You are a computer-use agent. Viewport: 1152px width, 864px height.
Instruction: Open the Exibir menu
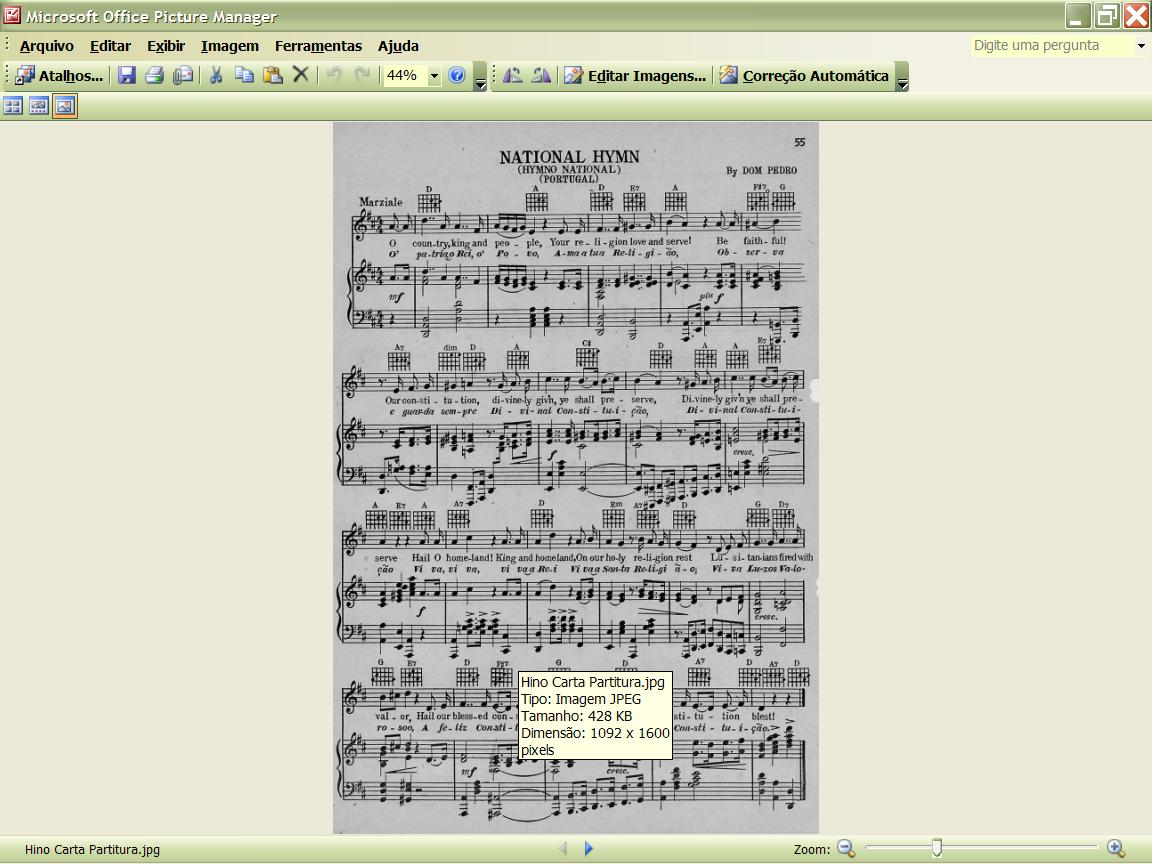click(x=166, y=46)
